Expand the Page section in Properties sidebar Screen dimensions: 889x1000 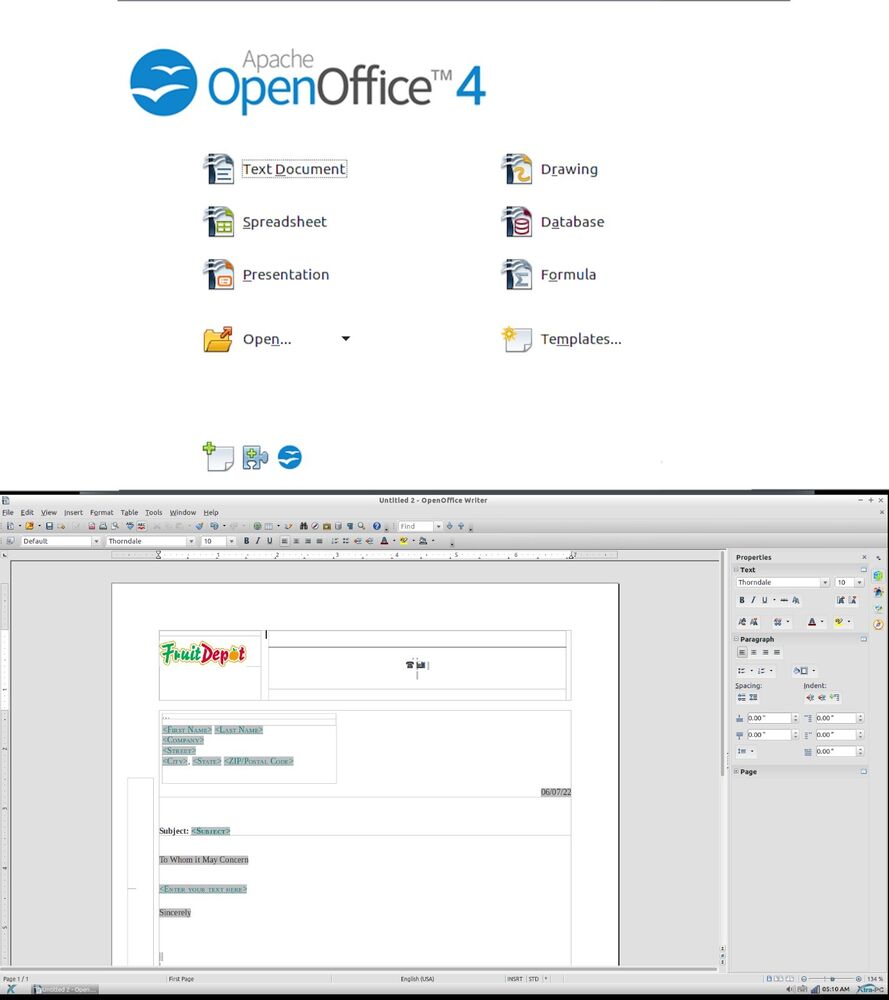[x=736, y=772]
